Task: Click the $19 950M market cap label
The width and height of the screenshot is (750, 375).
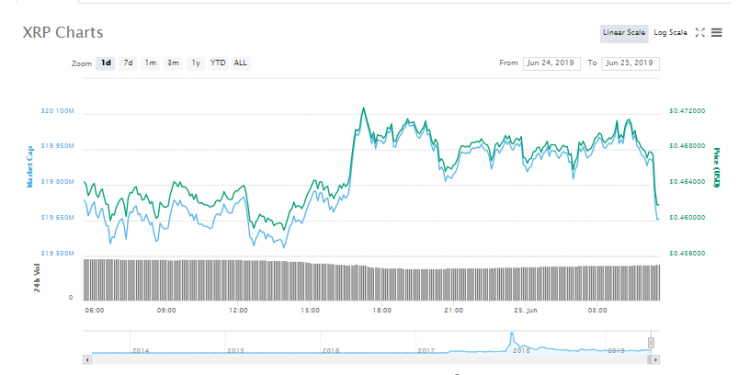Action: tap(57, 146)
